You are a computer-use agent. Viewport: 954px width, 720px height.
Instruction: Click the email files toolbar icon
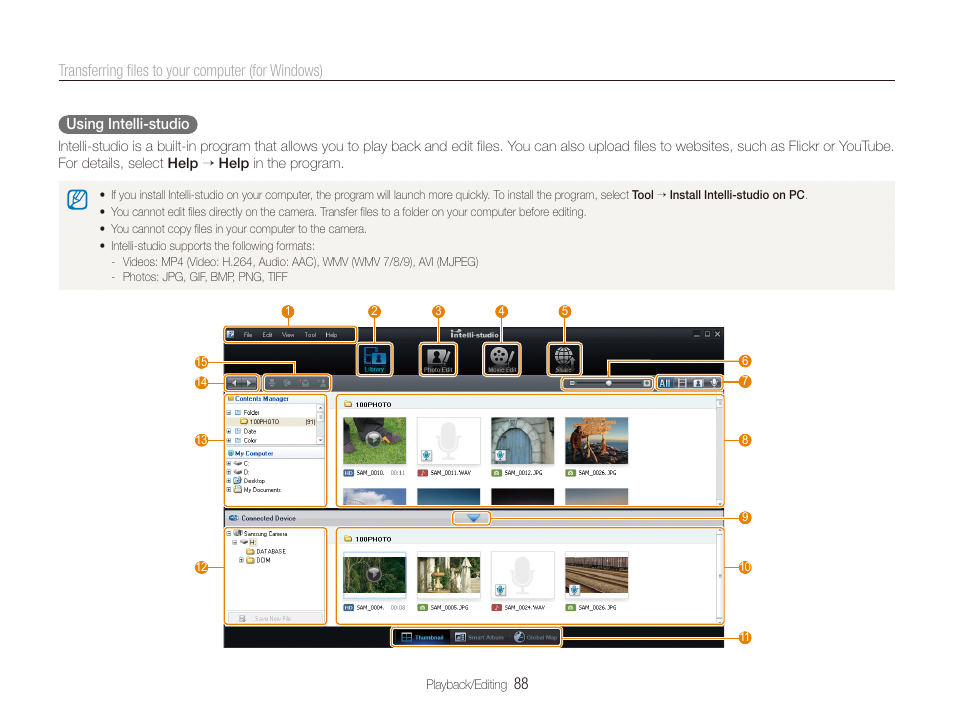click(x=305, y=383)
